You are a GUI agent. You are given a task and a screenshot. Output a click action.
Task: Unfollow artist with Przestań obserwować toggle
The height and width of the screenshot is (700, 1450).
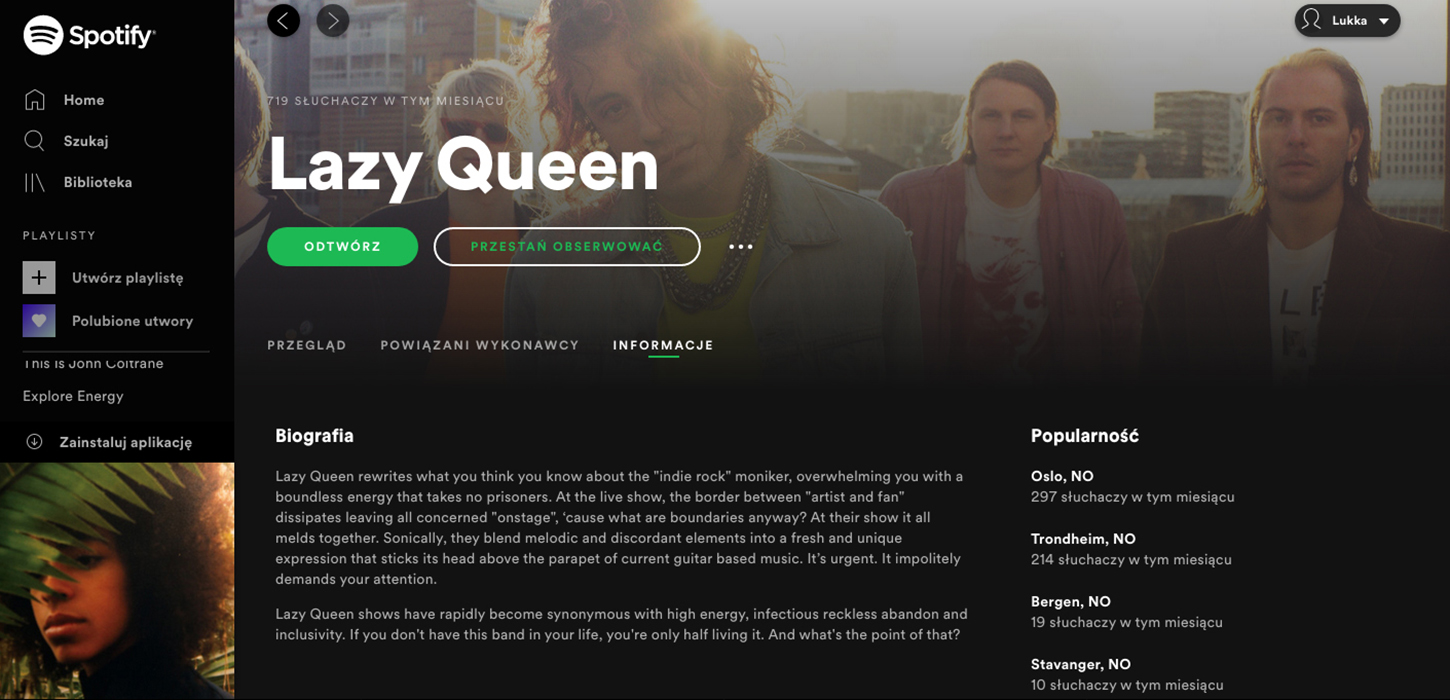click(567, 247)
